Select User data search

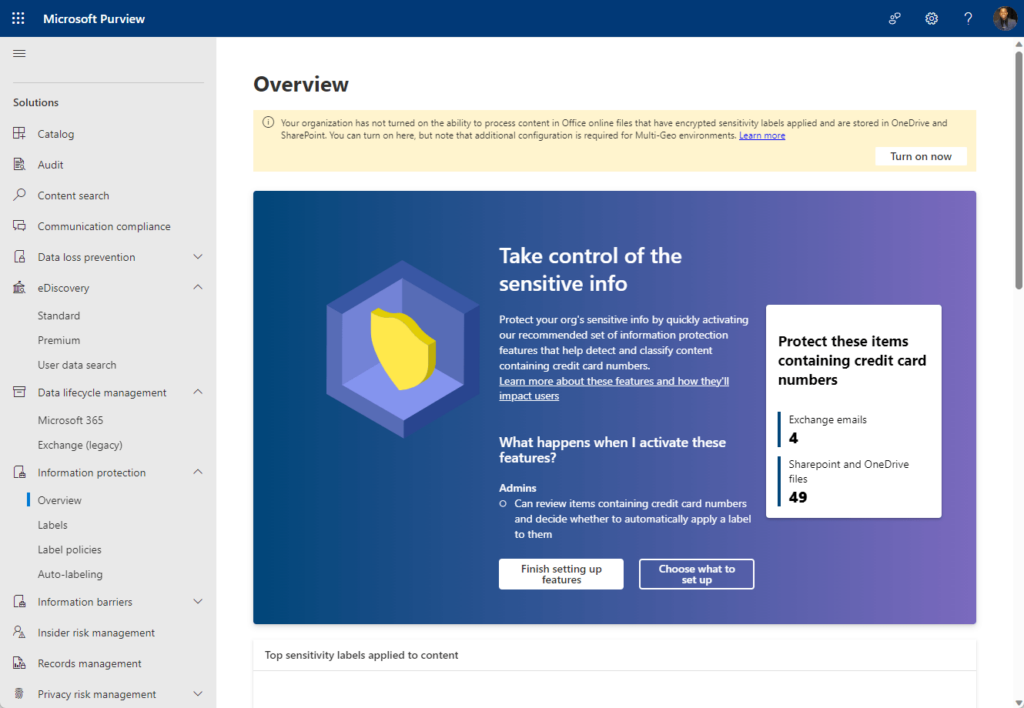tap(77, 365)
